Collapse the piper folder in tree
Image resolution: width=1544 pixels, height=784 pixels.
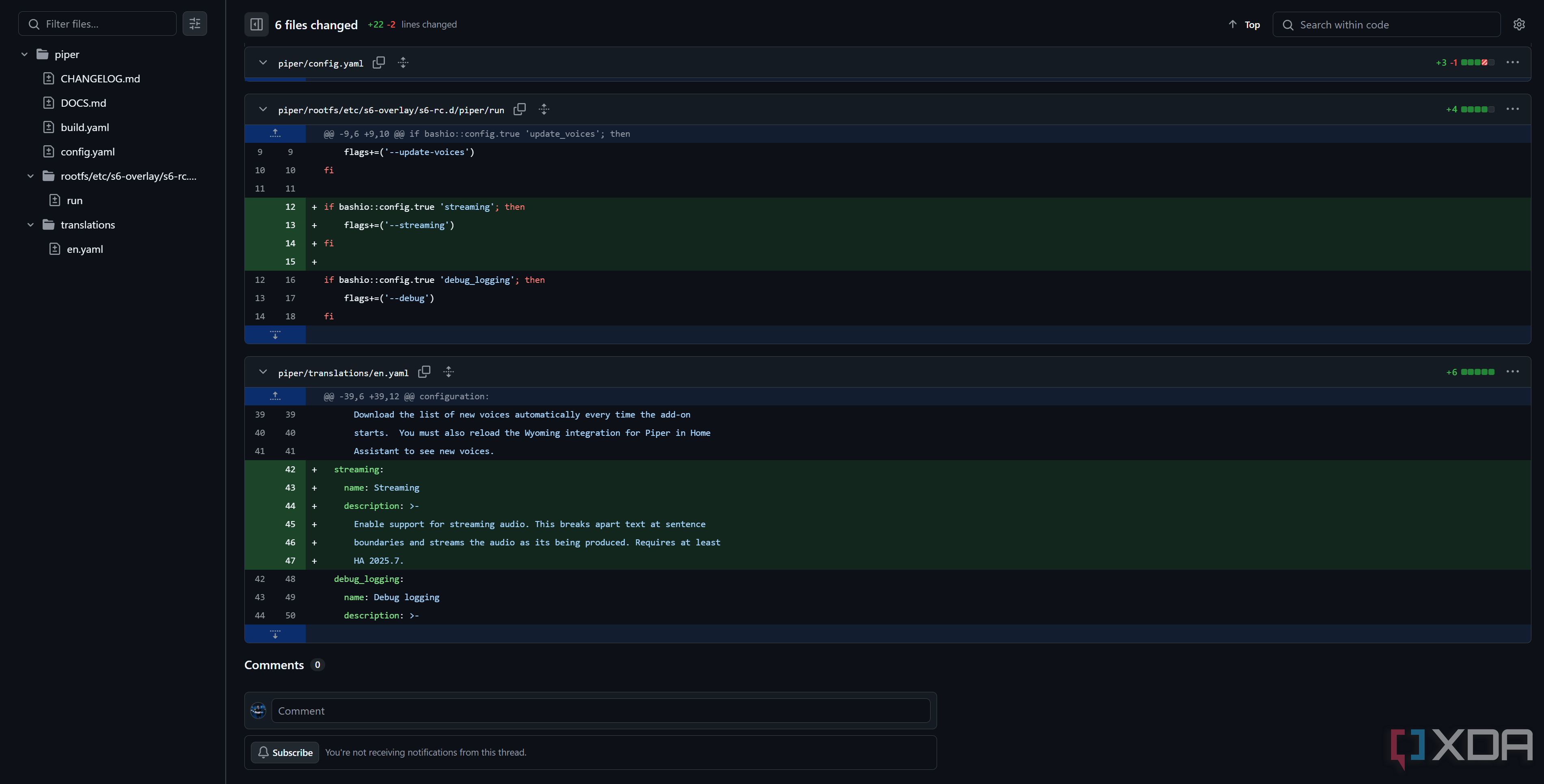coord(25,54)
